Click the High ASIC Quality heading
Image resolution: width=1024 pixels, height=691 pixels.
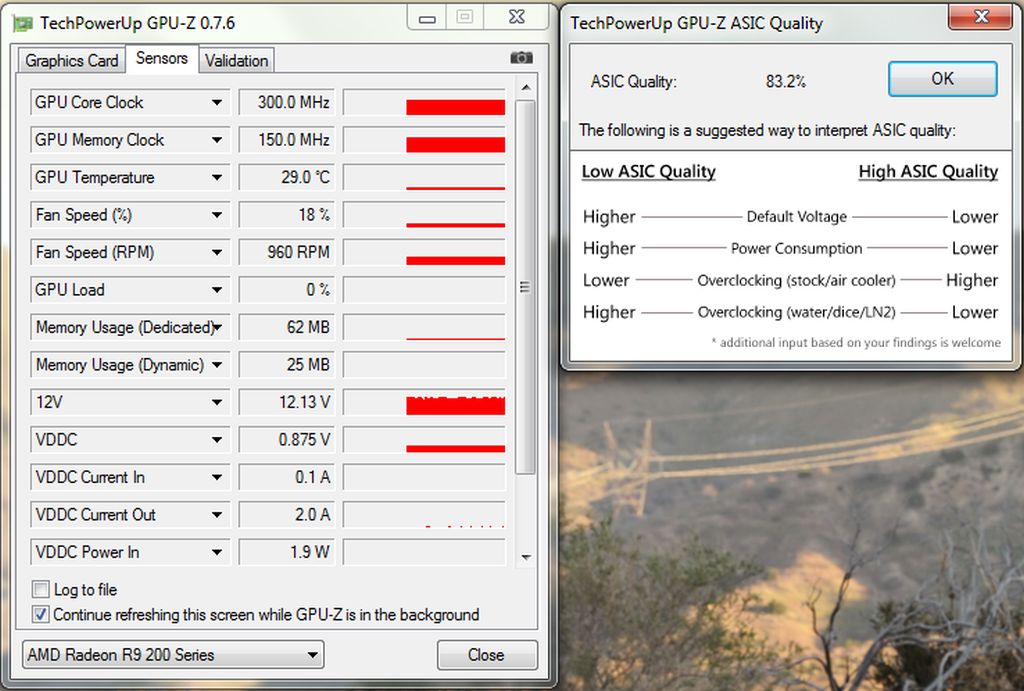pos(928,172)
